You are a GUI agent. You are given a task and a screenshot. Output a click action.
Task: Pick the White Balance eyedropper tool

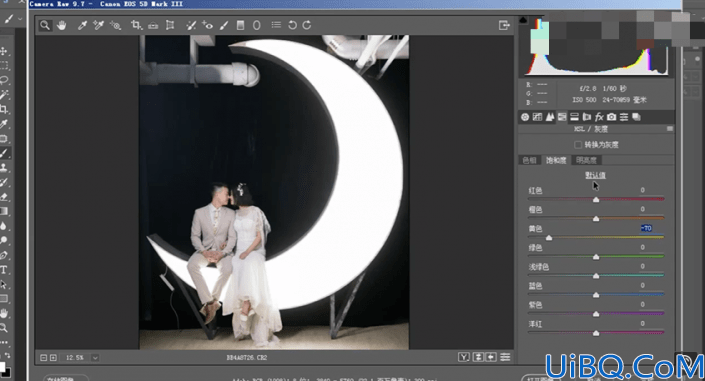click(82, 25)
